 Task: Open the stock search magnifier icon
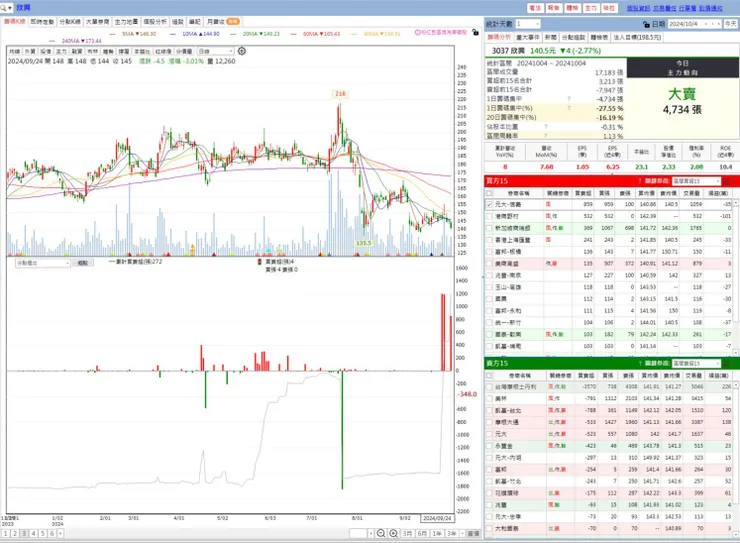pyautogui.click(x=4, y=8)
